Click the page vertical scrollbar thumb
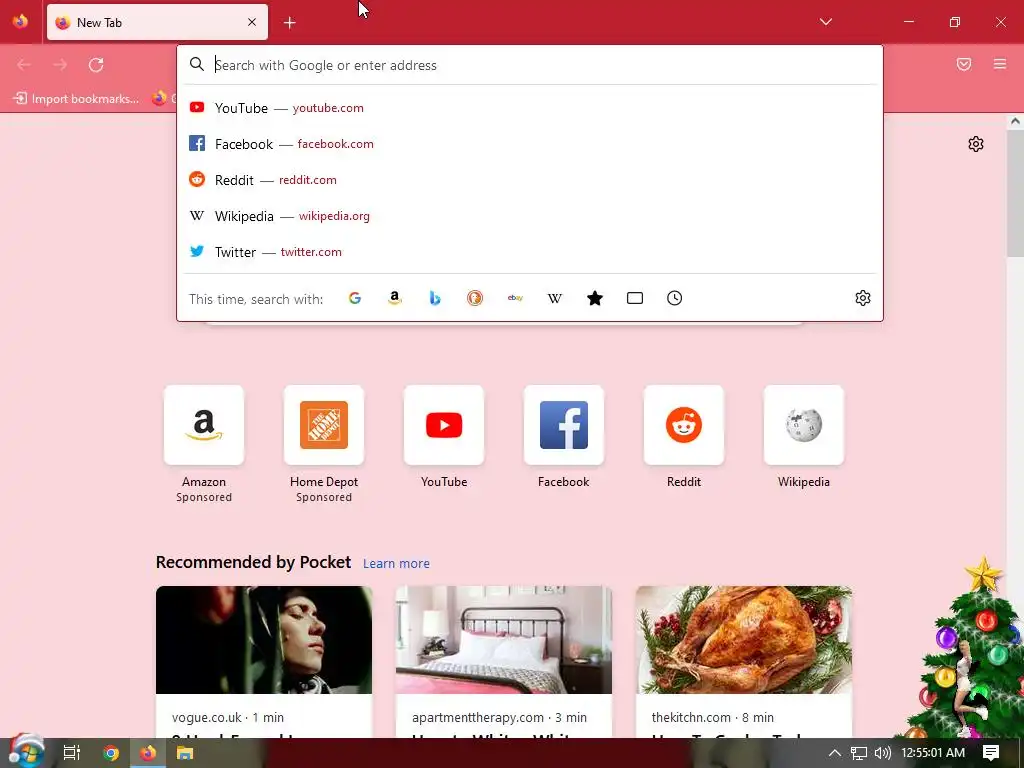The image size is (1024, 768). pos(1015,192)
